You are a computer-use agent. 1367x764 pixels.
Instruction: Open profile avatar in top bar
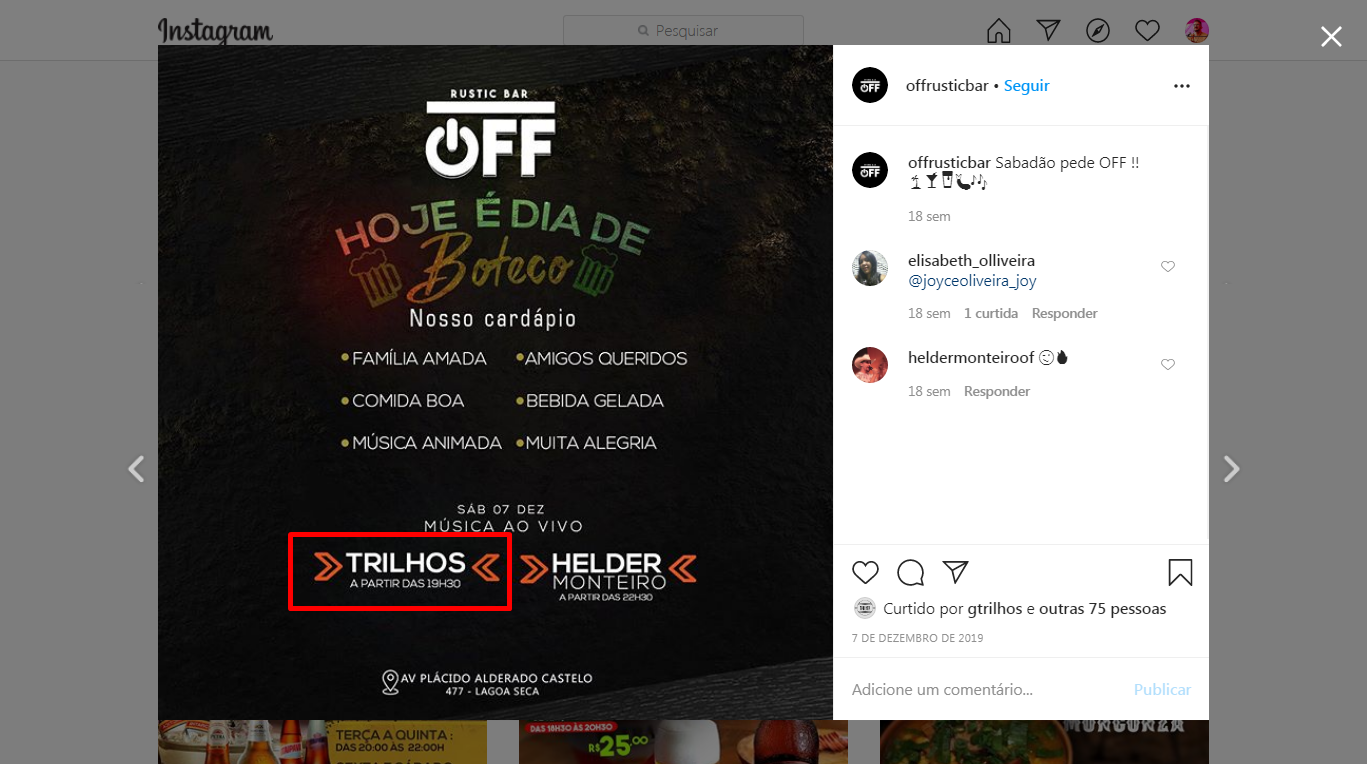(1197, 31)
